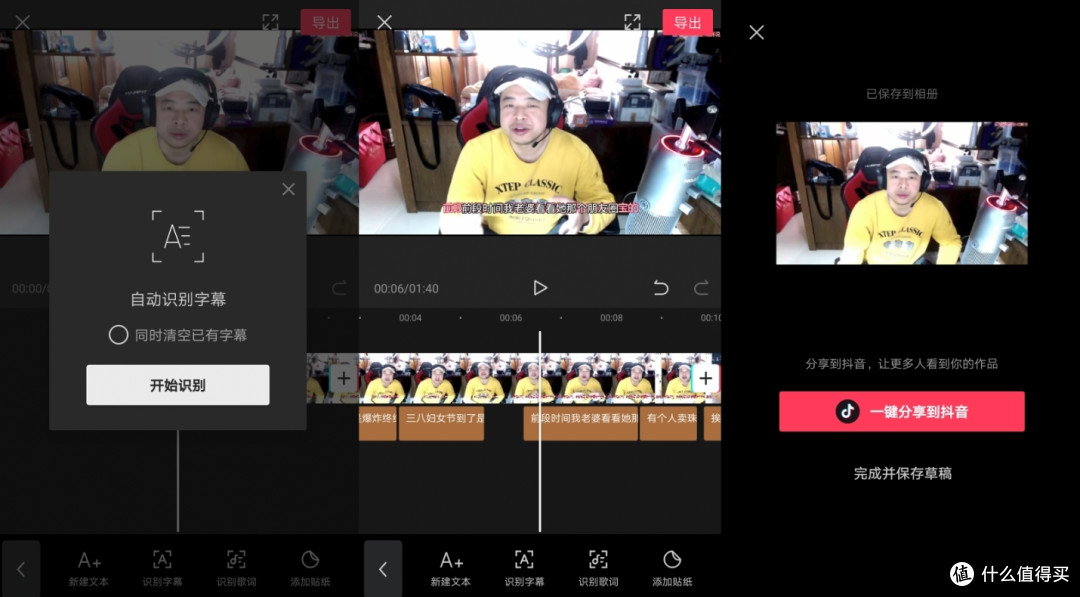This screenshot has width=1080, height=597.
Task: Select subtitle clip ending 爆炸终
Action: pyautogui.click(x=377, y=423)
